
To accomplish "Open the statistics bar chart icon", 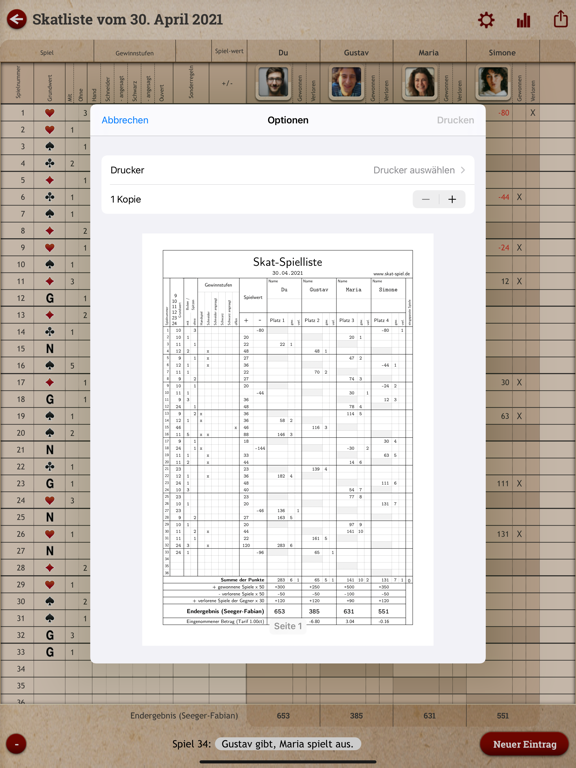I will click(x=523, y=20).
